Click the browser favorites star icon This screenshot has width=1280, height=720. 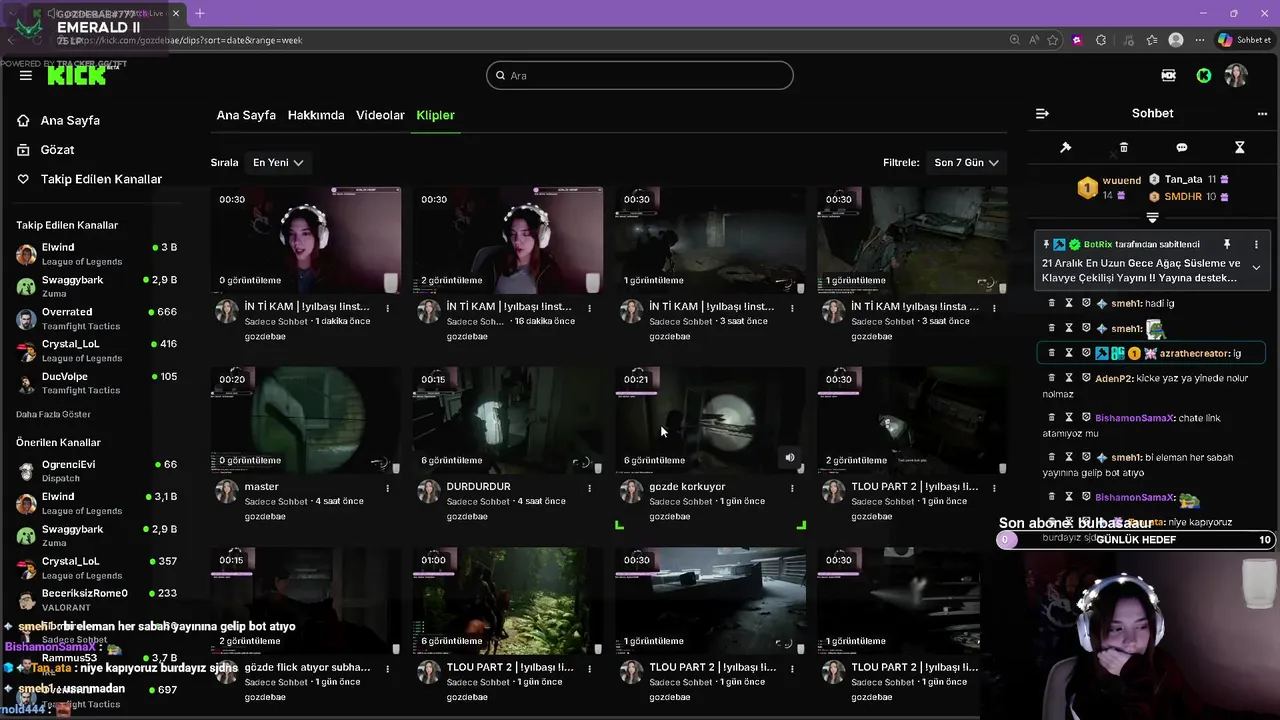[1053, 40]
